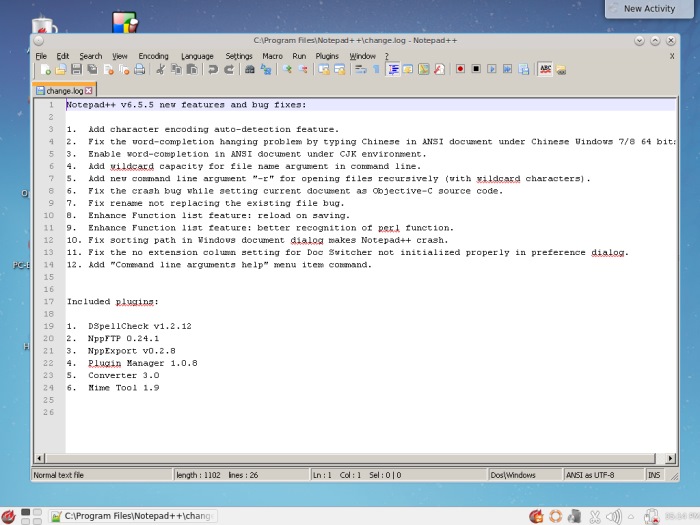Create a new document with the New icon
The width and height of the screenshot is (700, 525).
click(45, 69)
